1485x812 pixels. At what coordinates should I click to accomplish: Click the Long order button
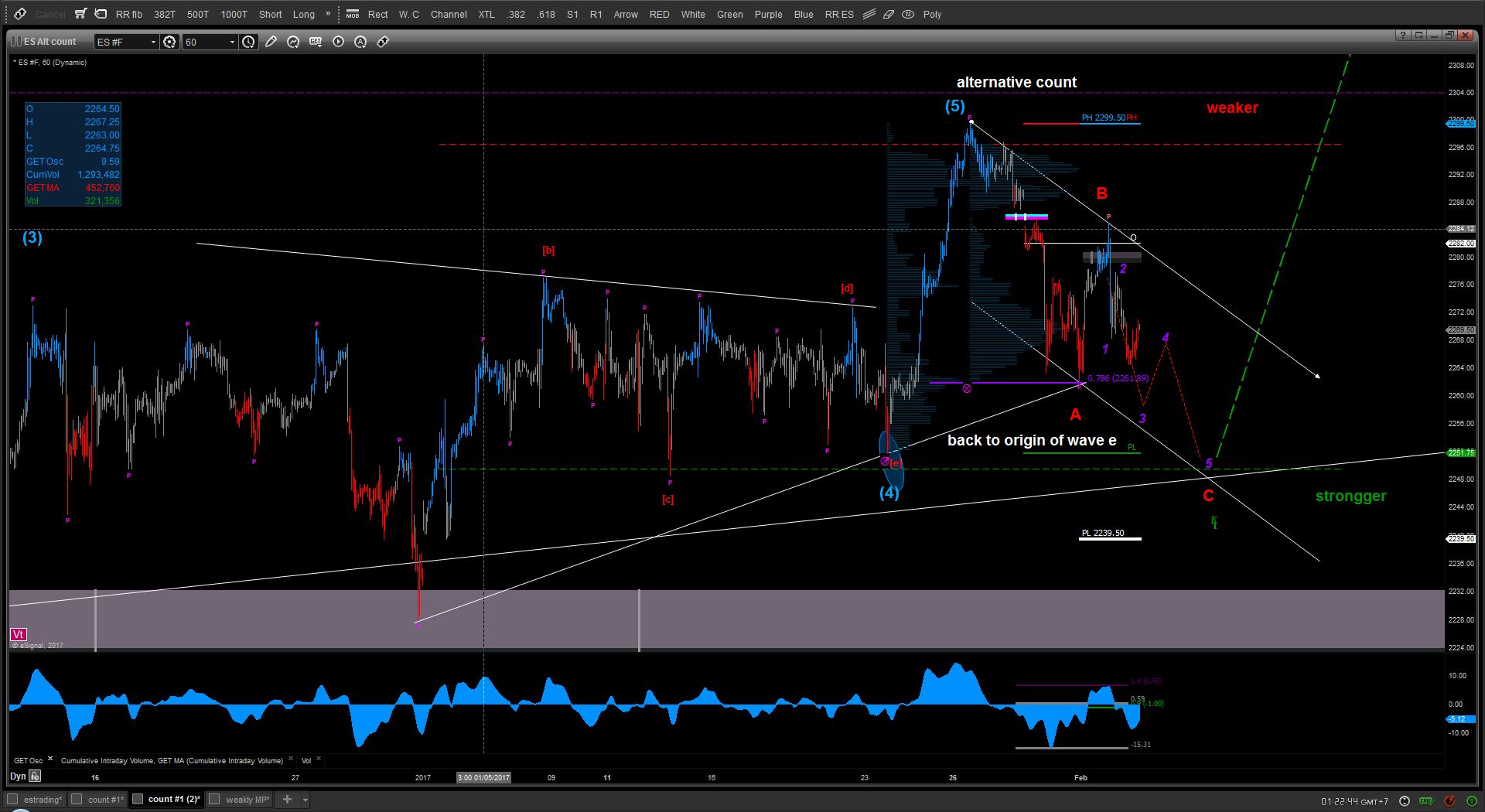304,15
